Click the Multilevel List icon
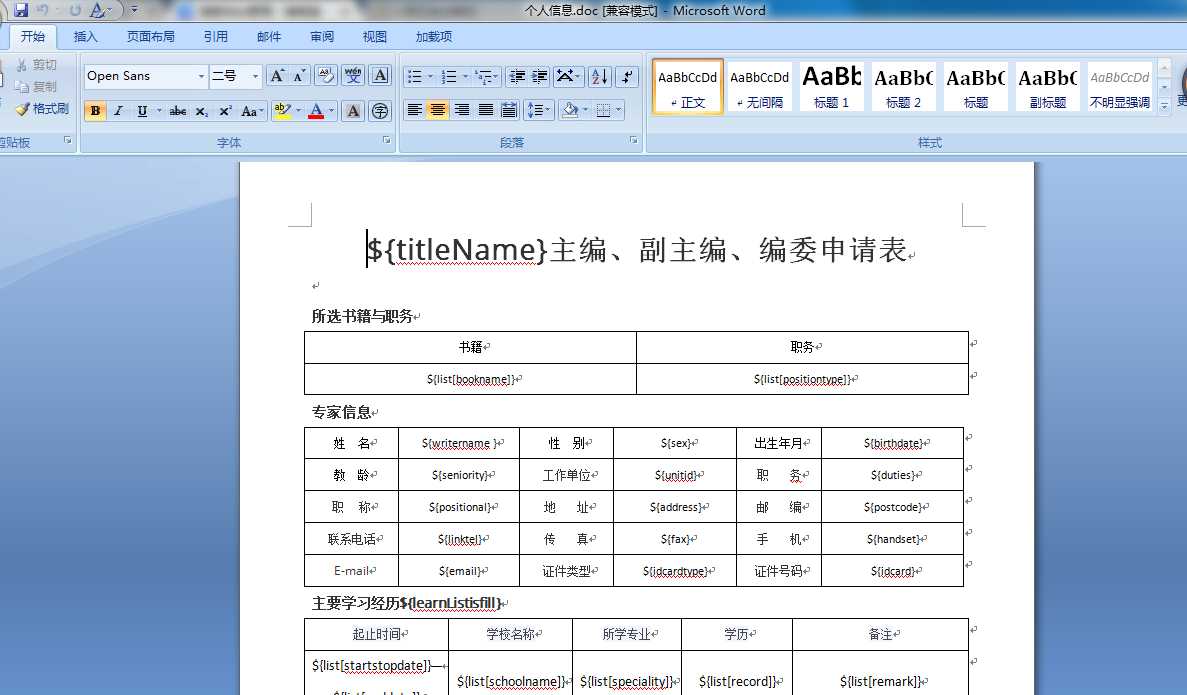Image resolution: width=1187 pixels, height=695 pixels. coord(483,76)
